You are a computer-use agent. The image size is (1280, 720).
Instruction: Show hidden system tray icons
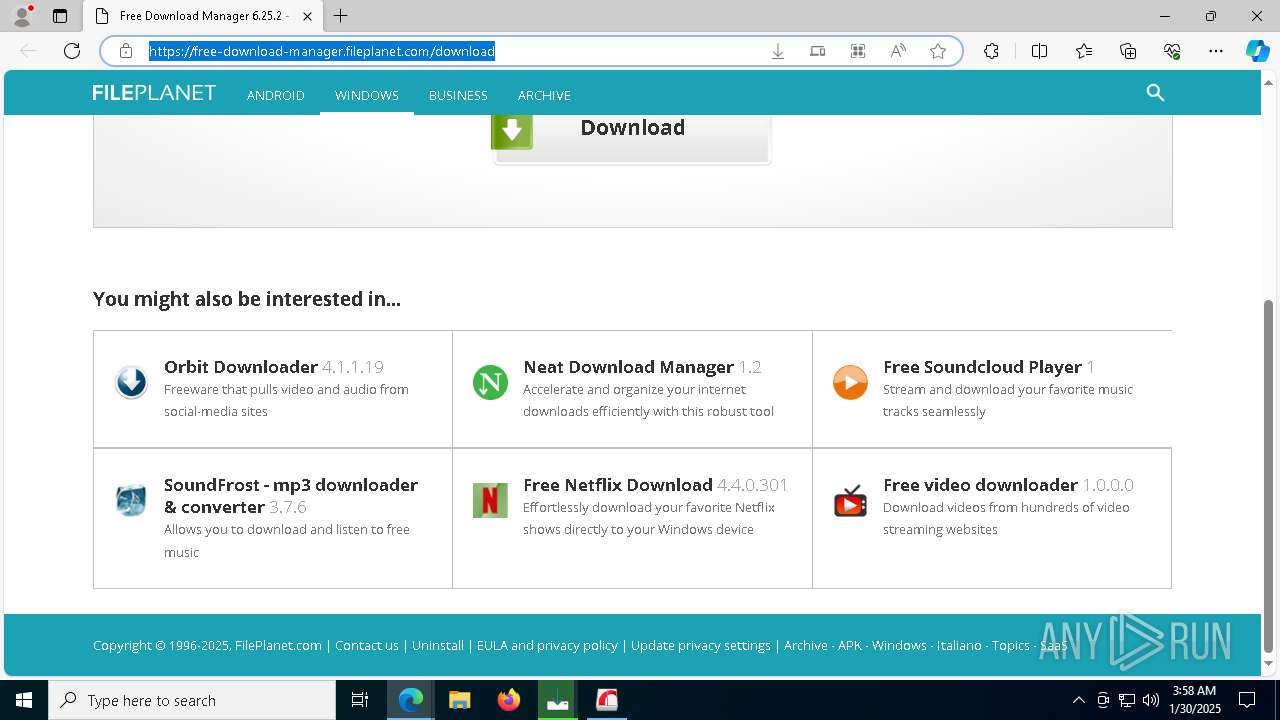coord(1078,700)
